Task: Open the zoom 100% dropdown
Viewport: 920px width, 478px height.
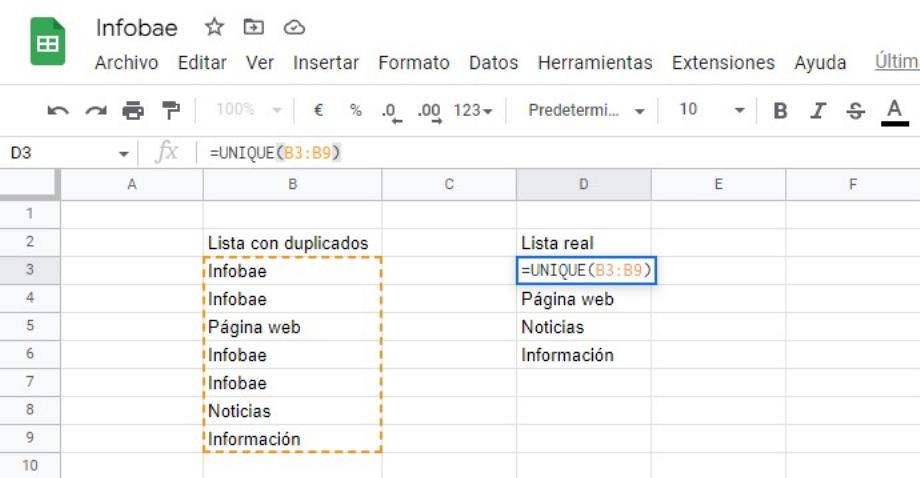Action: (x=249, y=109)
